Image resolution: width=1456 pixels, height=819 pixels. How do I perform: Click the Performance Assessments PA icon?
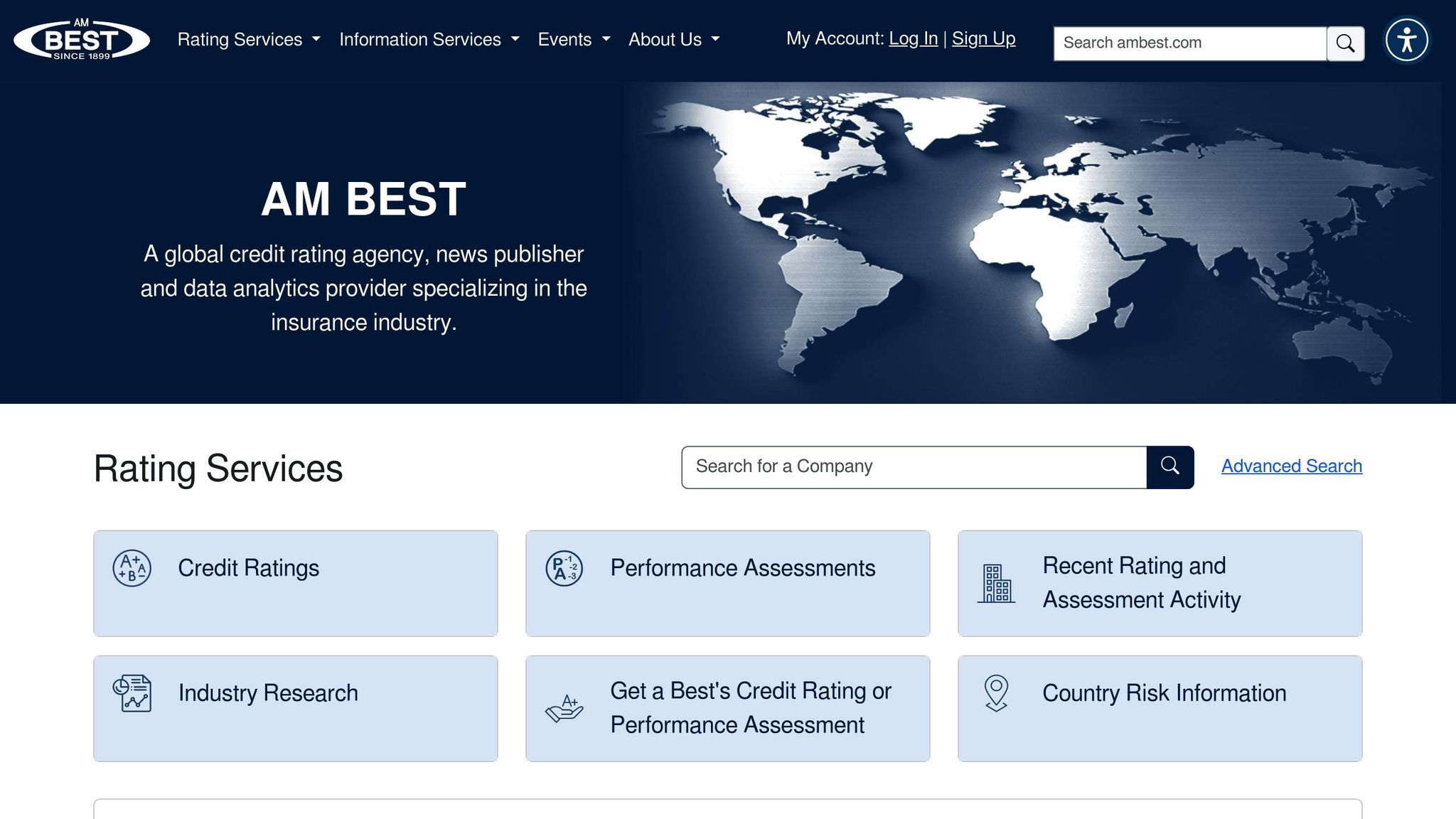564,568
